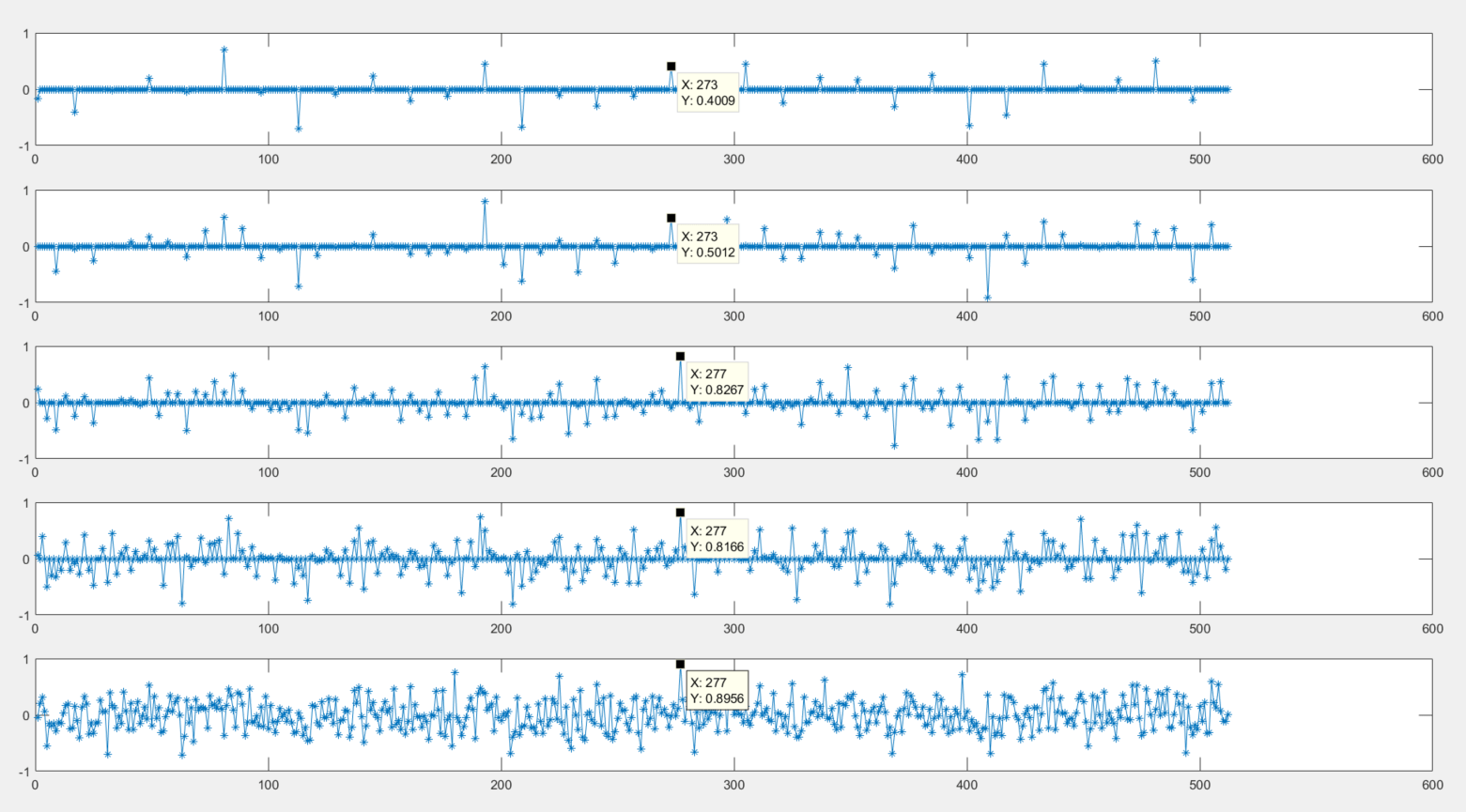Click the tick label 0 on the bottom subplot axis

(34, 784)
